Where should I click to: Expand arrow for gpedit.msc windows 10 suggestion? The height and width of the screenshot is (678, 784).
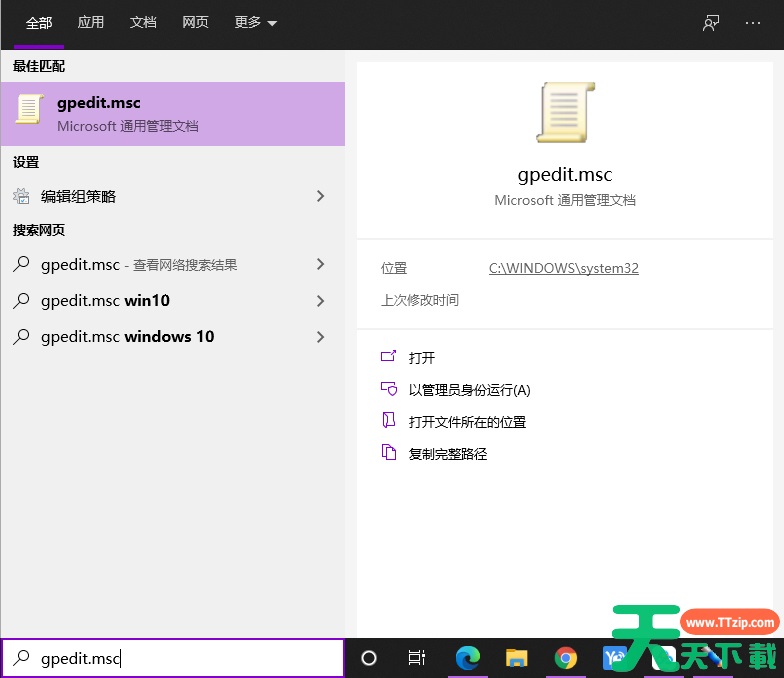coord(320,337)
